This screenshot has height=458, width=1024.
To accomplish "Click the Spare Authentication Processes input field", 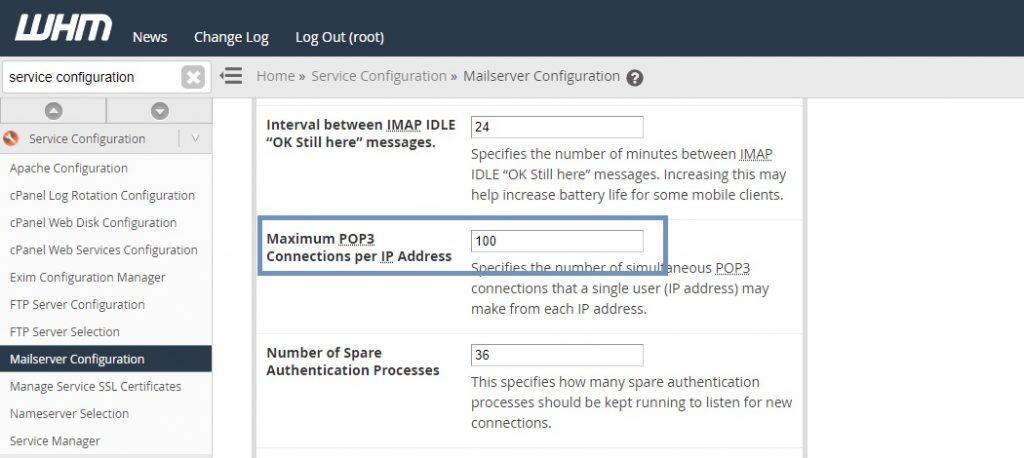I will click(x=556, y=355).
